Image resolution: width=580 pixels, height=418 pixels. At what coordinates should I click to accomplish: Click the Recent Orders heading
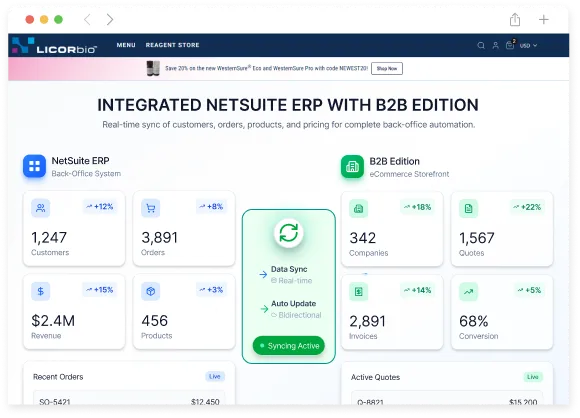tap(58, 377)
